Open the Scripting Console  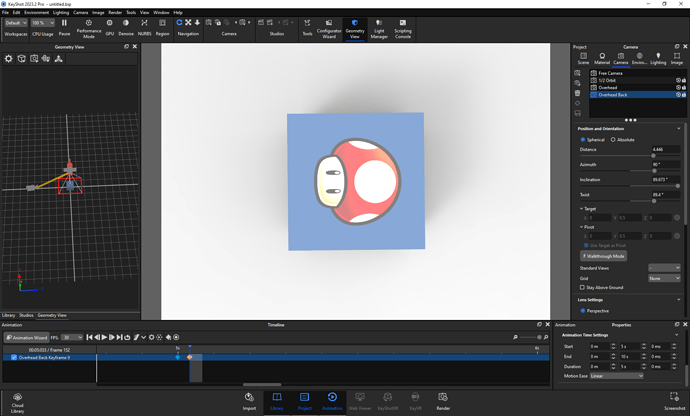(x=403, y=28)
